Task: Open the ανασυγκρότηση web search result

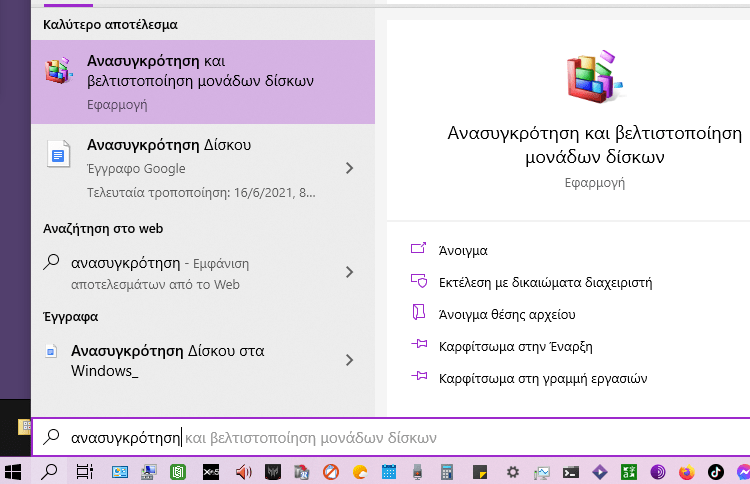Action: click(180, 272)
